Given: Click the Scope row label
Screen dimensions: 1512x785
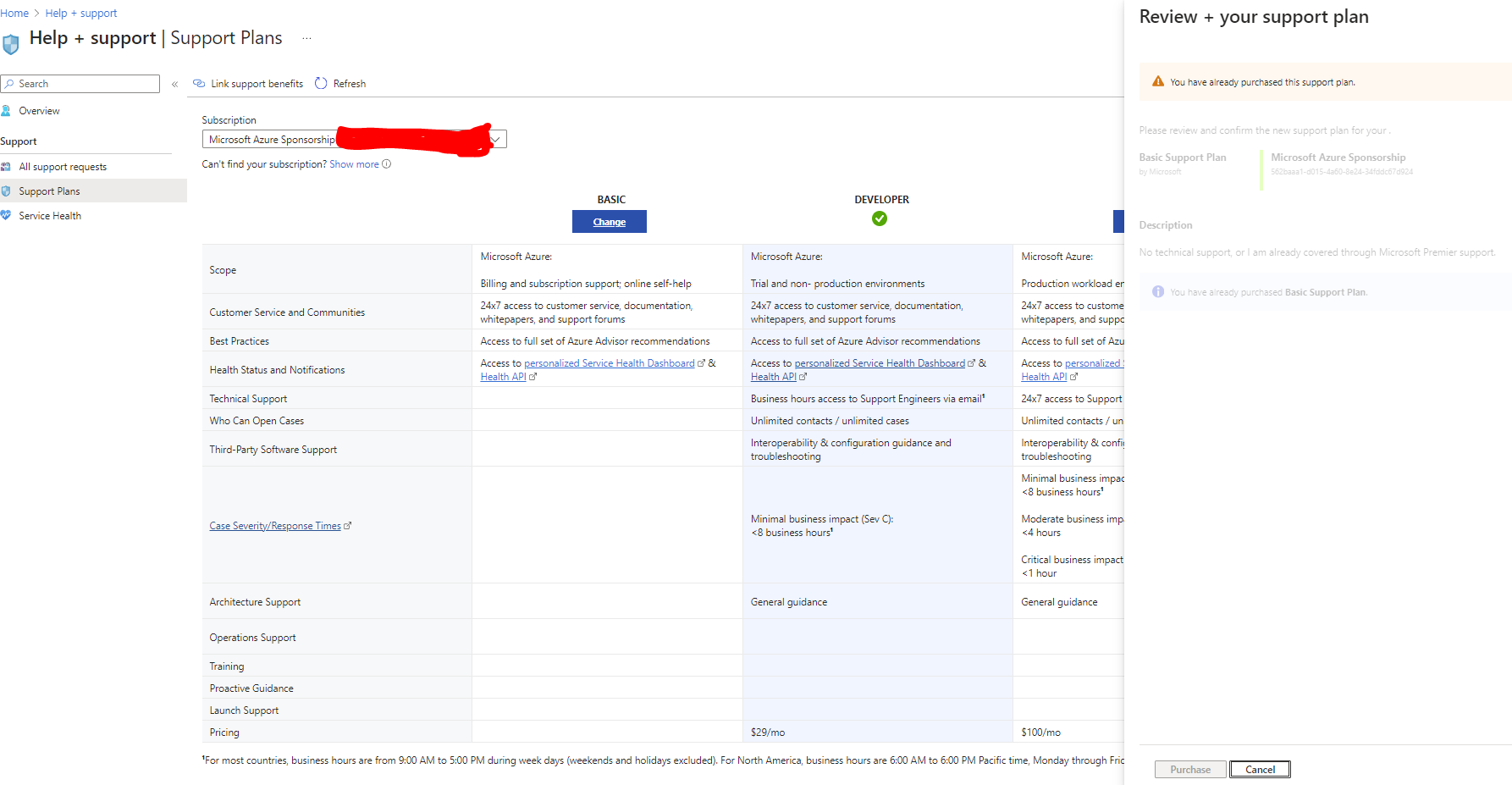Looking at the screenshot, I should [x=223, y=270].
